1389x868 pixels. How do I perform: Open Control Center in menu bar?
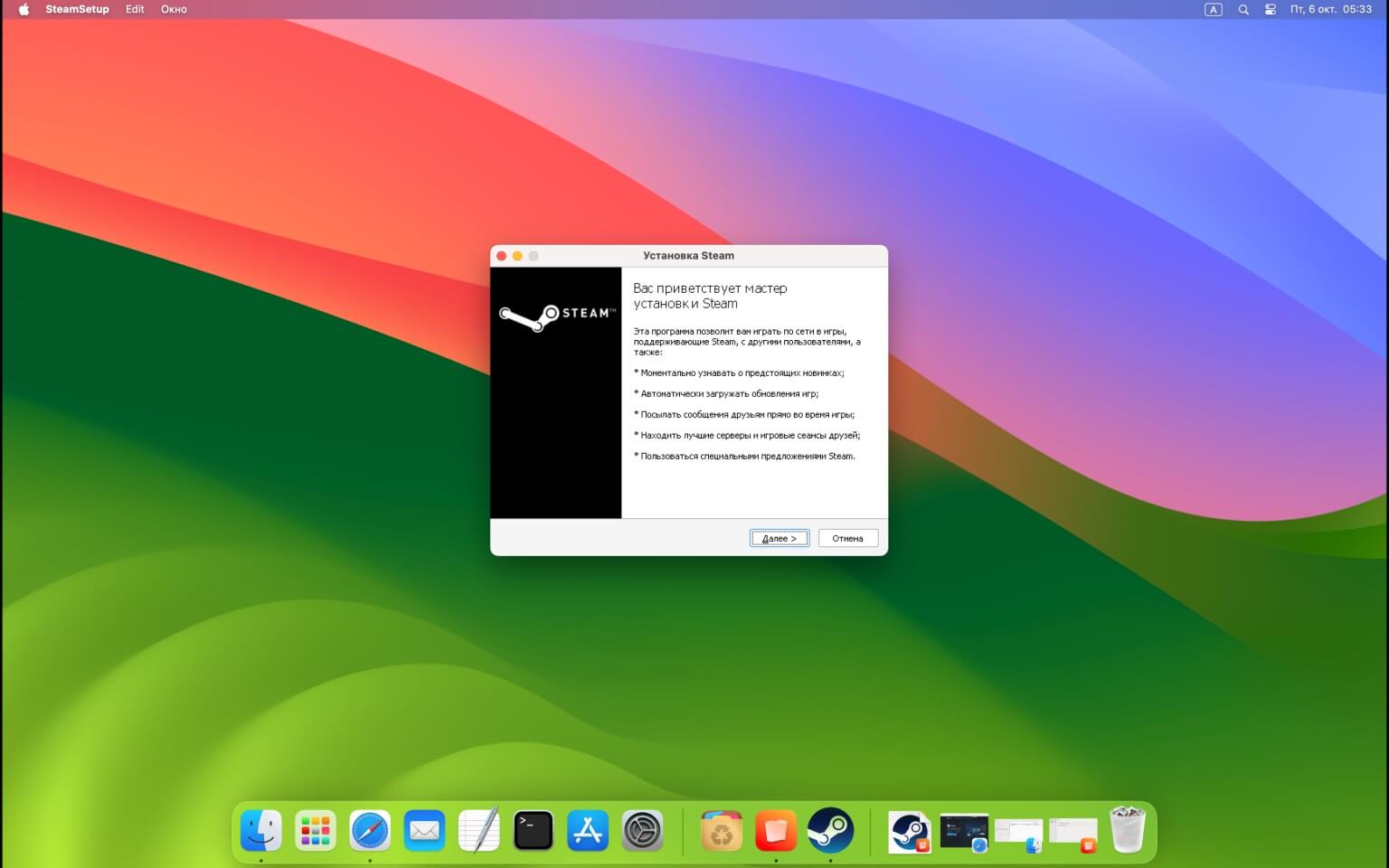[x=1271, y=9]
